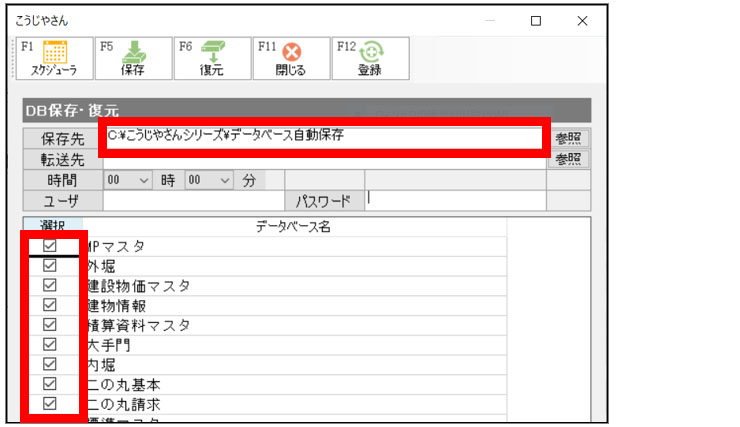740x427 pixels.
Task: Uncheck the MPマスタ database checkbox
Action: click(x=50, y=246)
